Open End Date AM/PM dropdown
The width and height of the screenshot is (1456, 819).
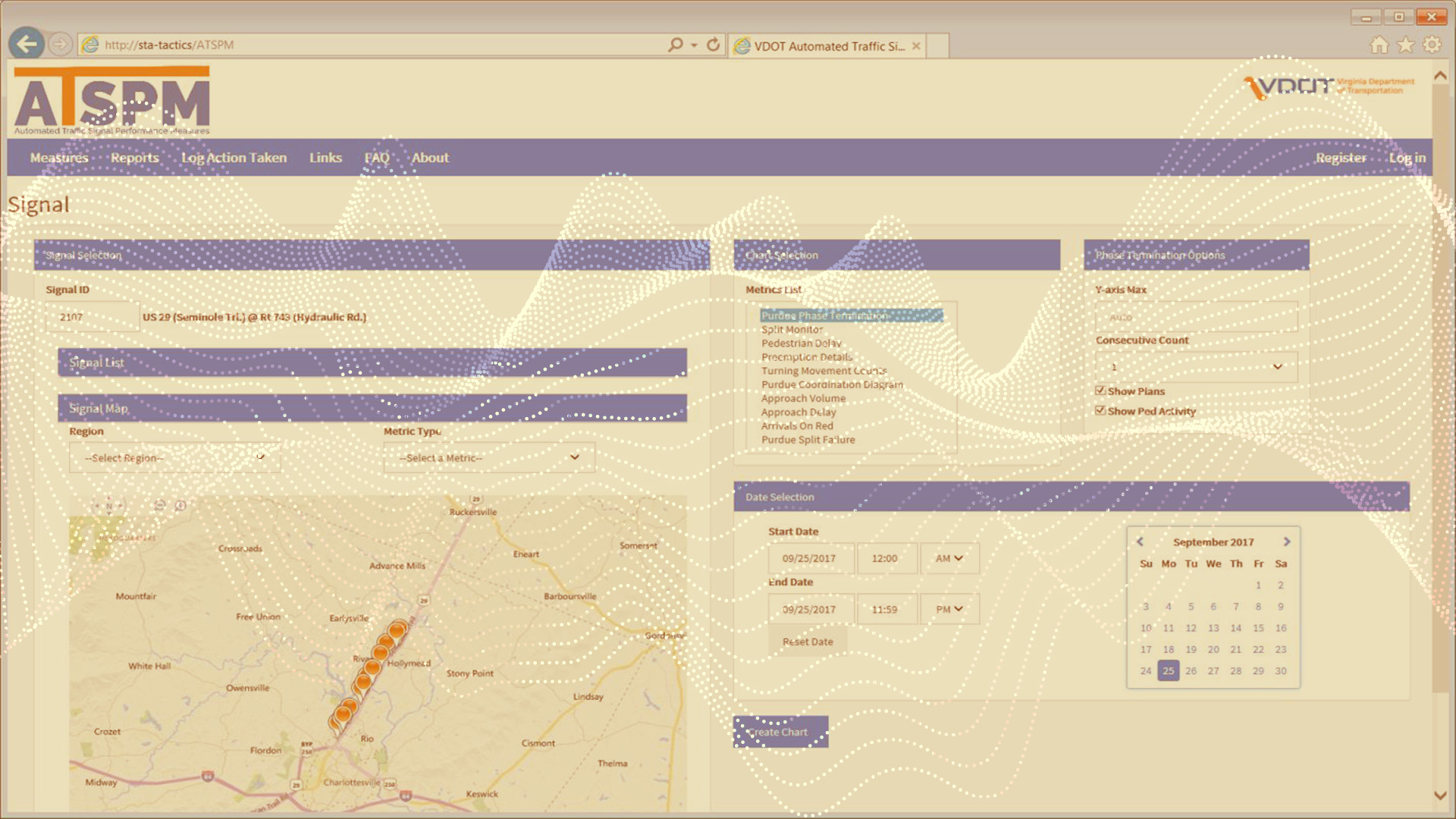coord(949,609)
